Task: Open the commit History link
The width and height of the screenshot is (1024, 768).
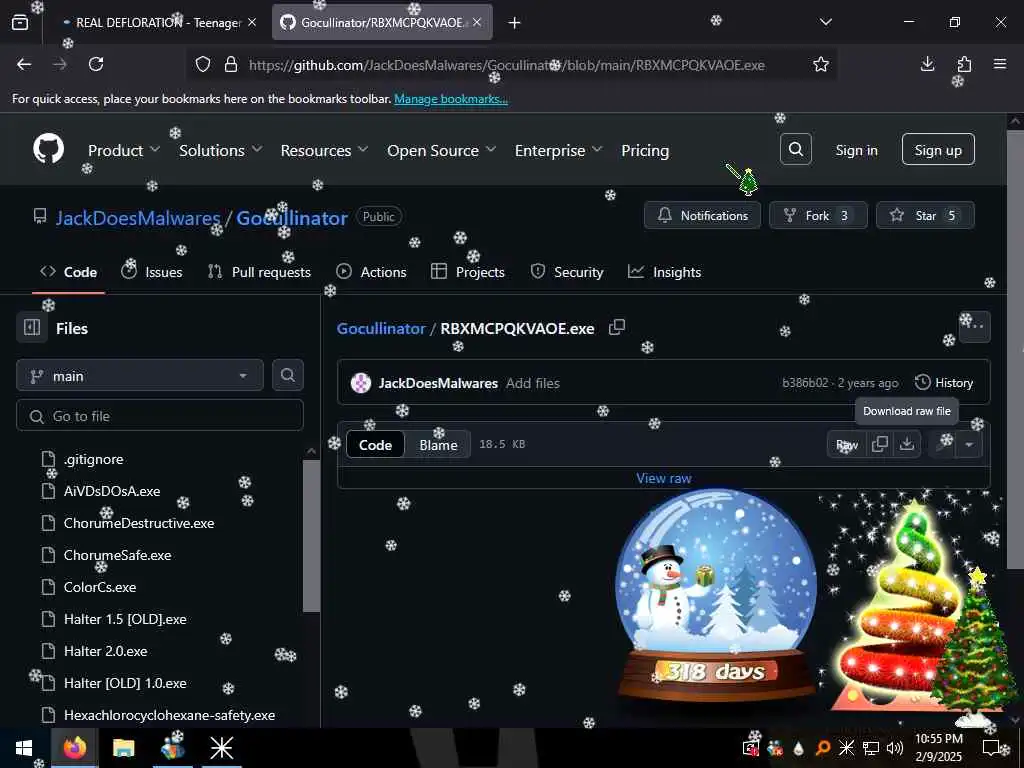Action: coord(944,383)
